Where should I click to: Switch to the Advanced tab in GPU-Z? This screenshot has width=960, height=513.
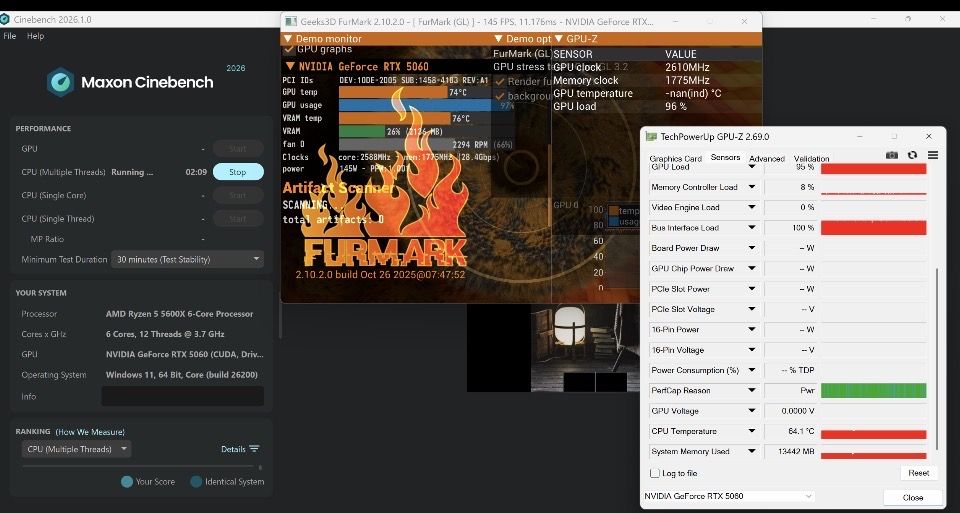click(x=766, y=158)
